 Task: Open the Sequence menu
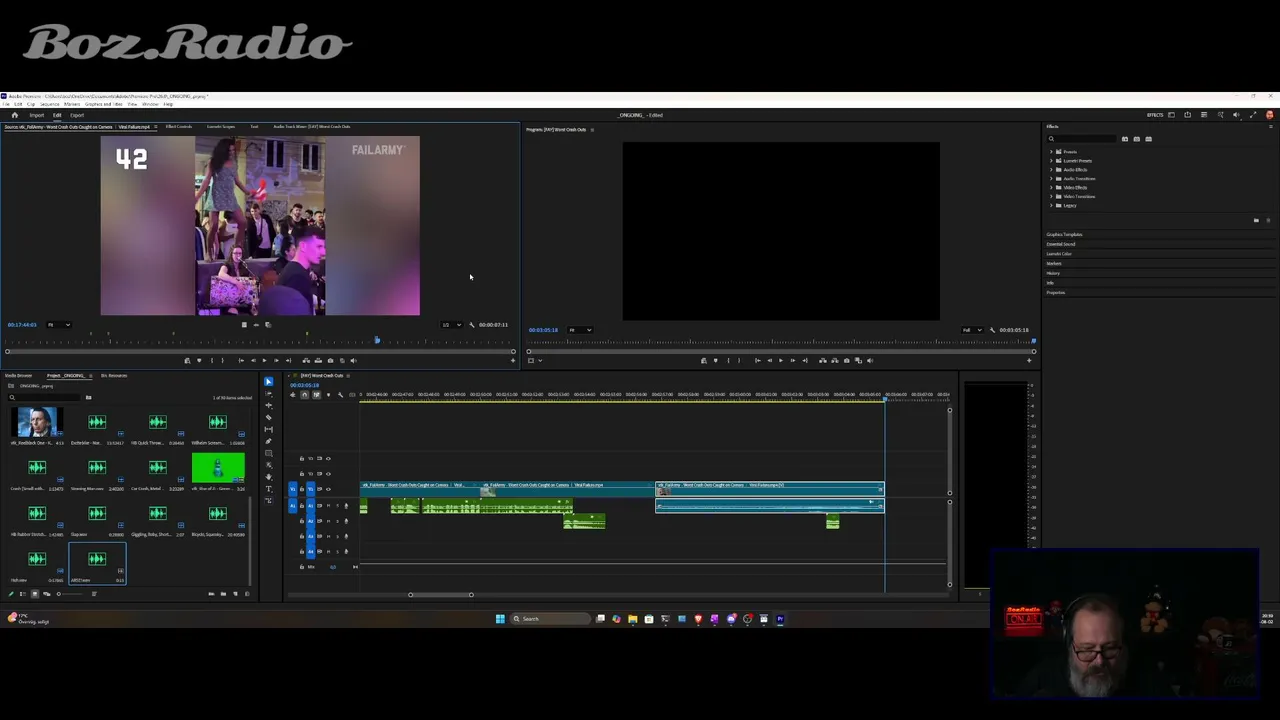tap(50, 104)
